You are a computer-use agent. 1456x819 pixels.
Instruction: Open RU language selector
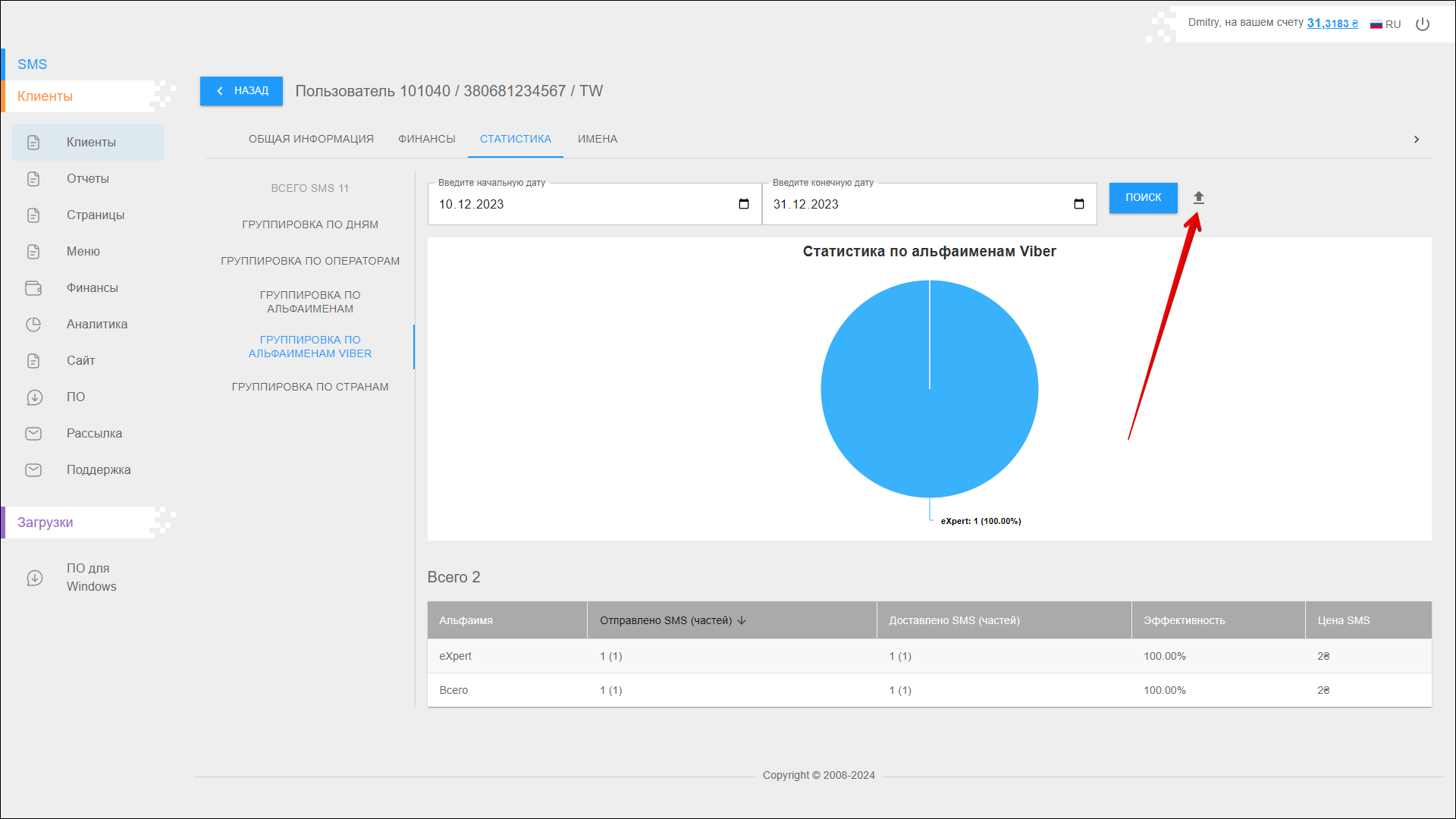coord(1385,24)
